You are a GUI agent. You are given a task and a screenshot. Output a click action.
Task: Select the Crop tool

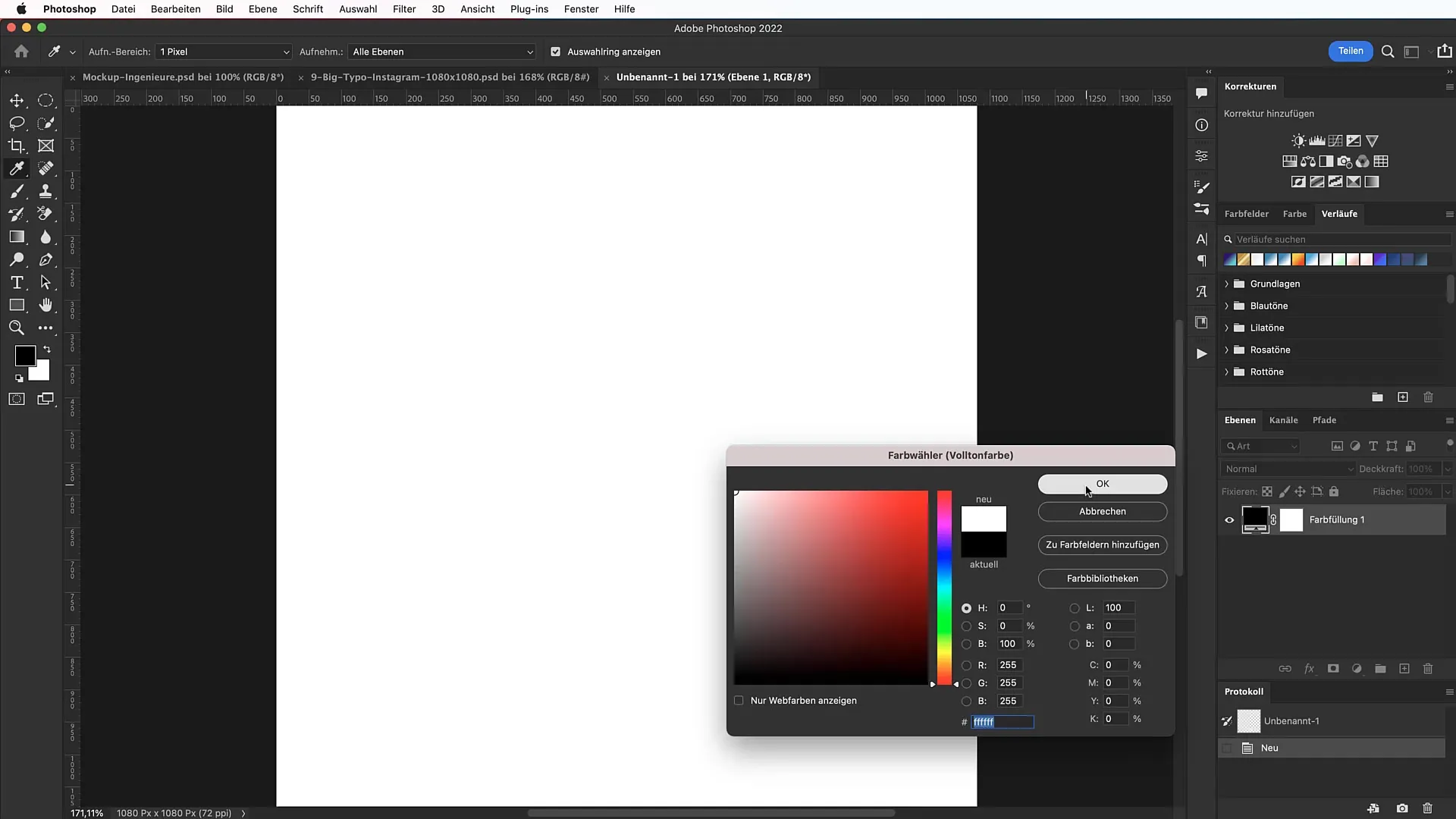[17, 145]
